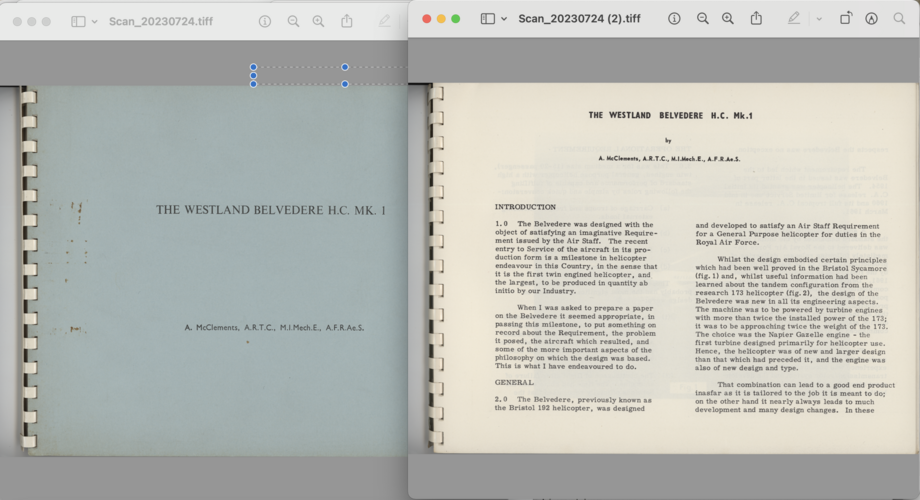Screen dimensions: 920x500
Task: Select highlight pen tool in front window
Action: coord(793,19)
